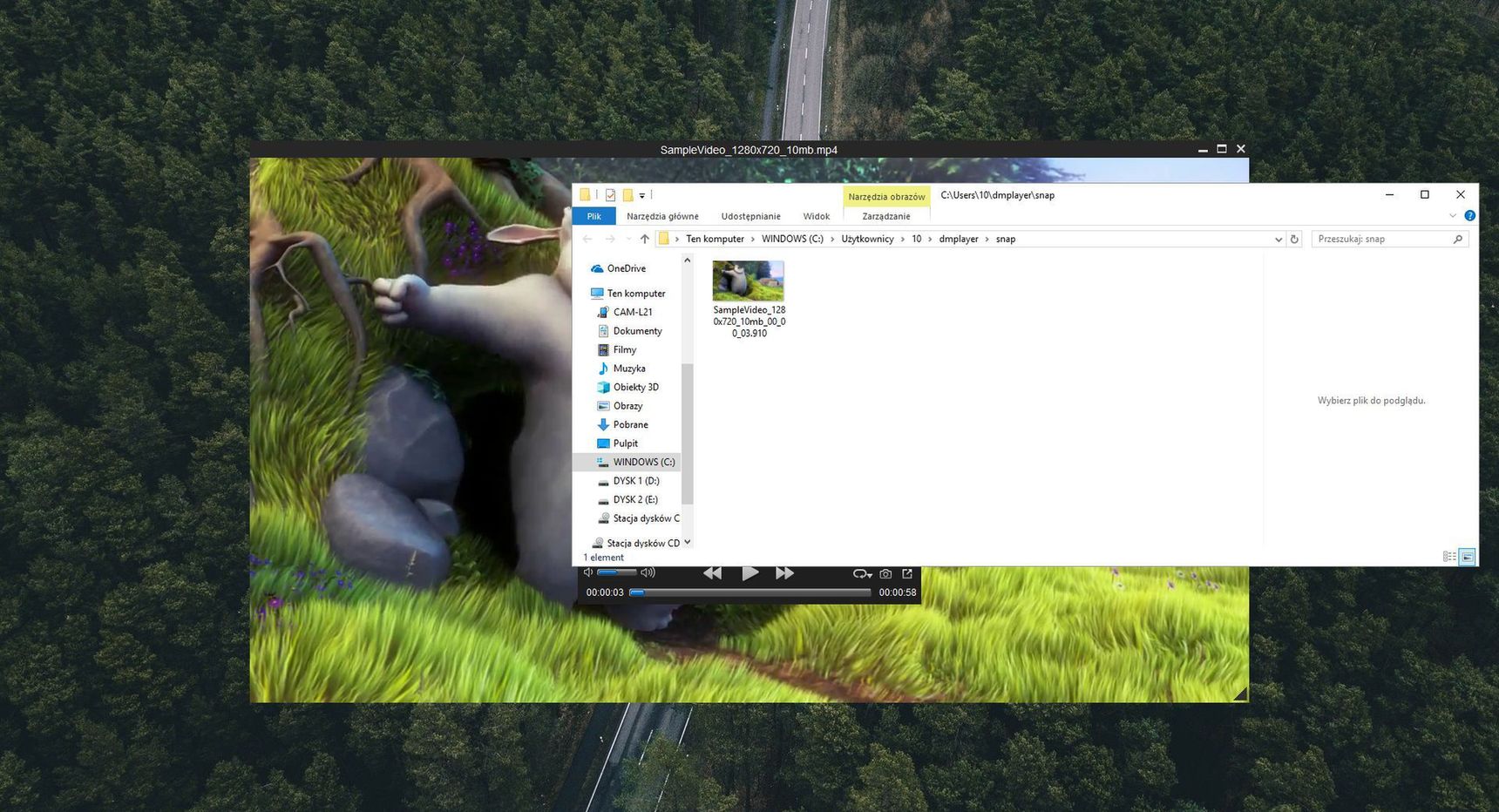Open the Udostępnianie ribbon tab
Screen dimensions: 1499x812
coord(750,216)
